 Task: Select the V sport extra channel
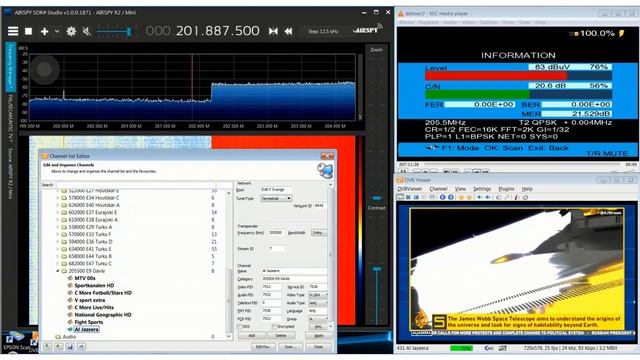coord(89,300)
